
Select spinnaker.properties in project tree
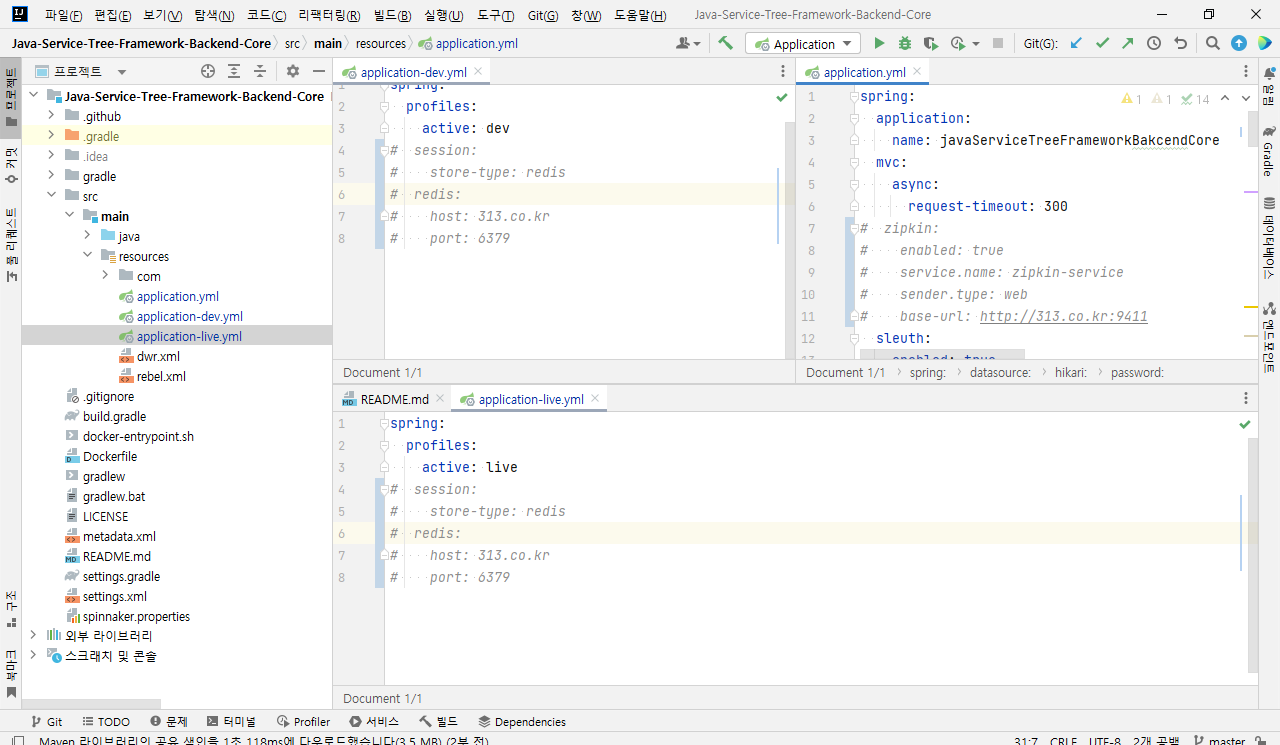136,616
